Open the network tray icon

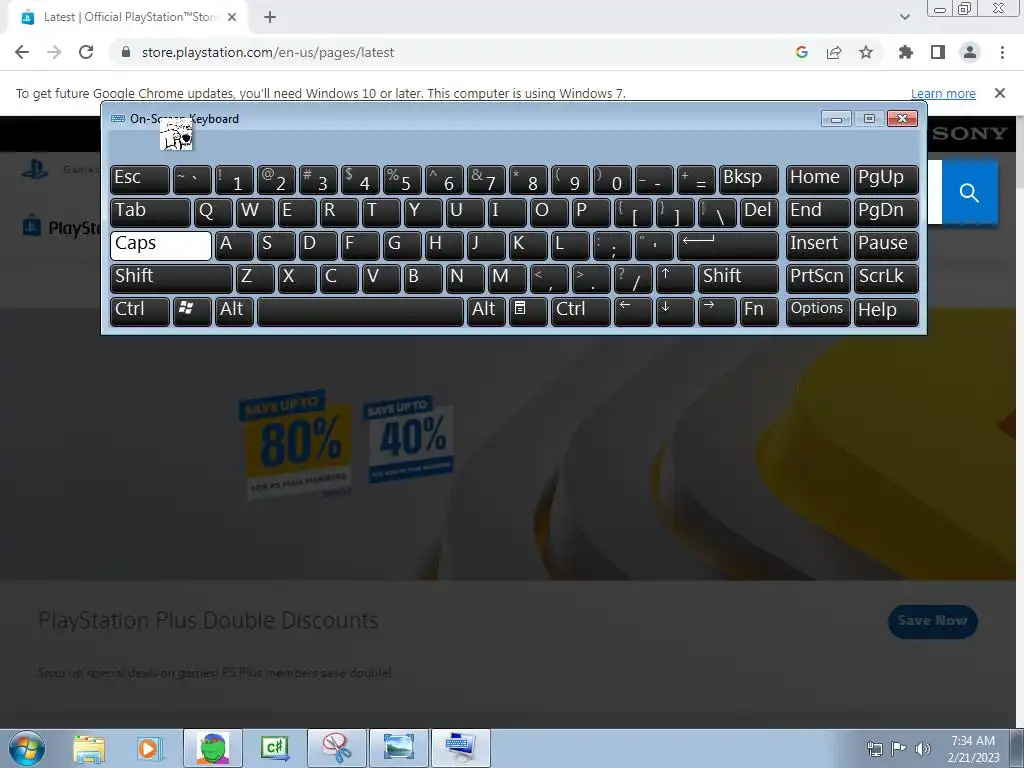point(874,749)
